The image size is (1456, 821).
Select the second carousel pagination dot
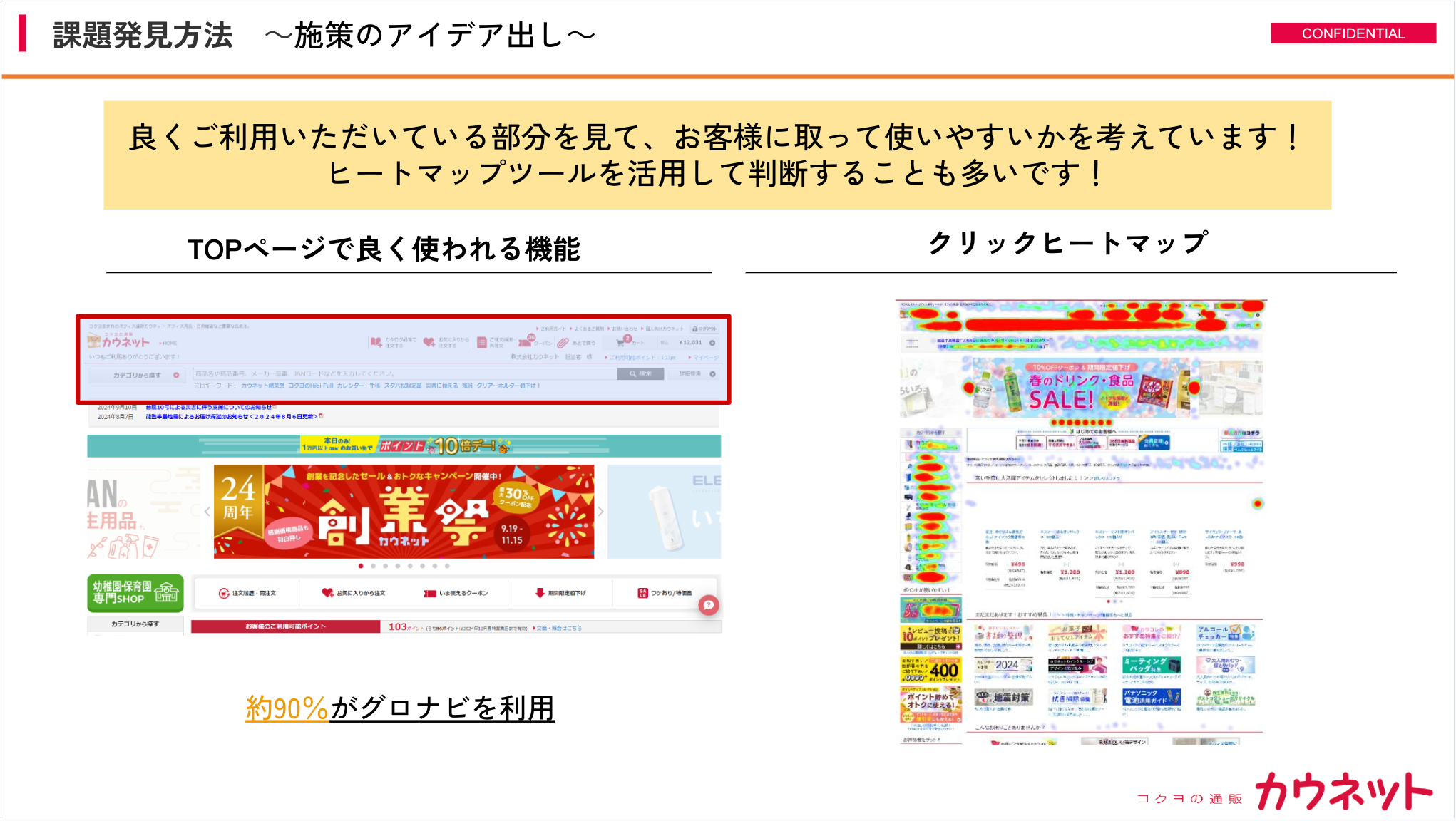click(373, 566)
